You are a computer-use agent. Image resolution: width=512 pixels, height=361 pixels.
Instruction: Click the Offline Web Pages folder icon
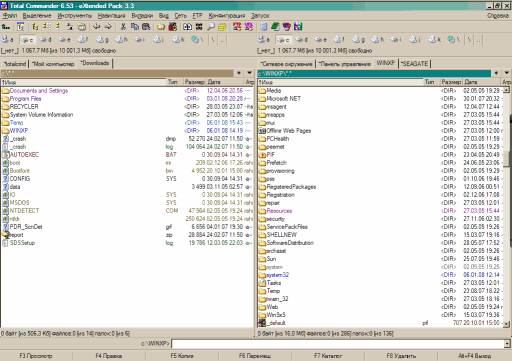(x=262, y=131)
